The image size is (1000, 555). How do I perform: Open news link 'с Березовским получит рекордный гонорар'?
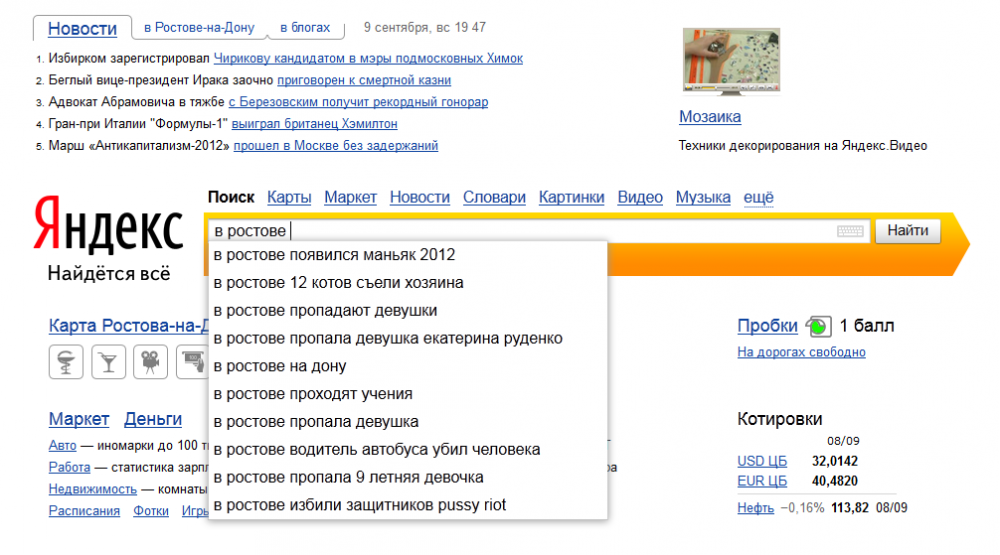tap(358, 101)
